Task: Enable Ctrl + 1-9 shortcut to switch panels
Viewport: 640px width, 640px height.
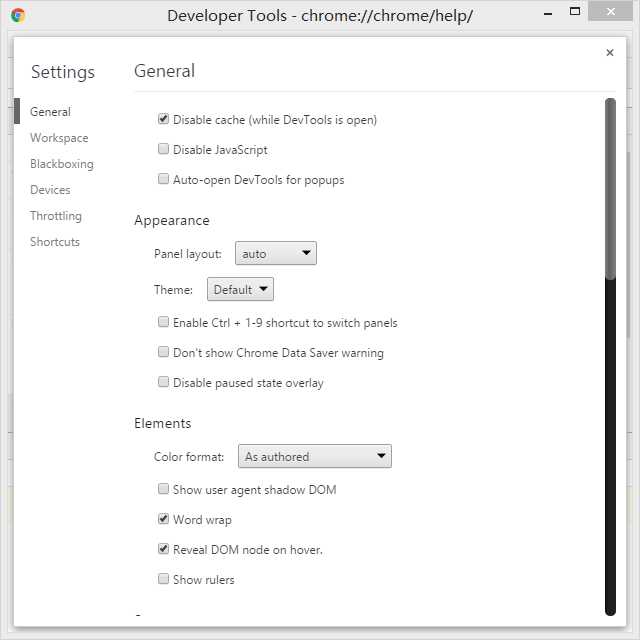Action: coord(163,322)
